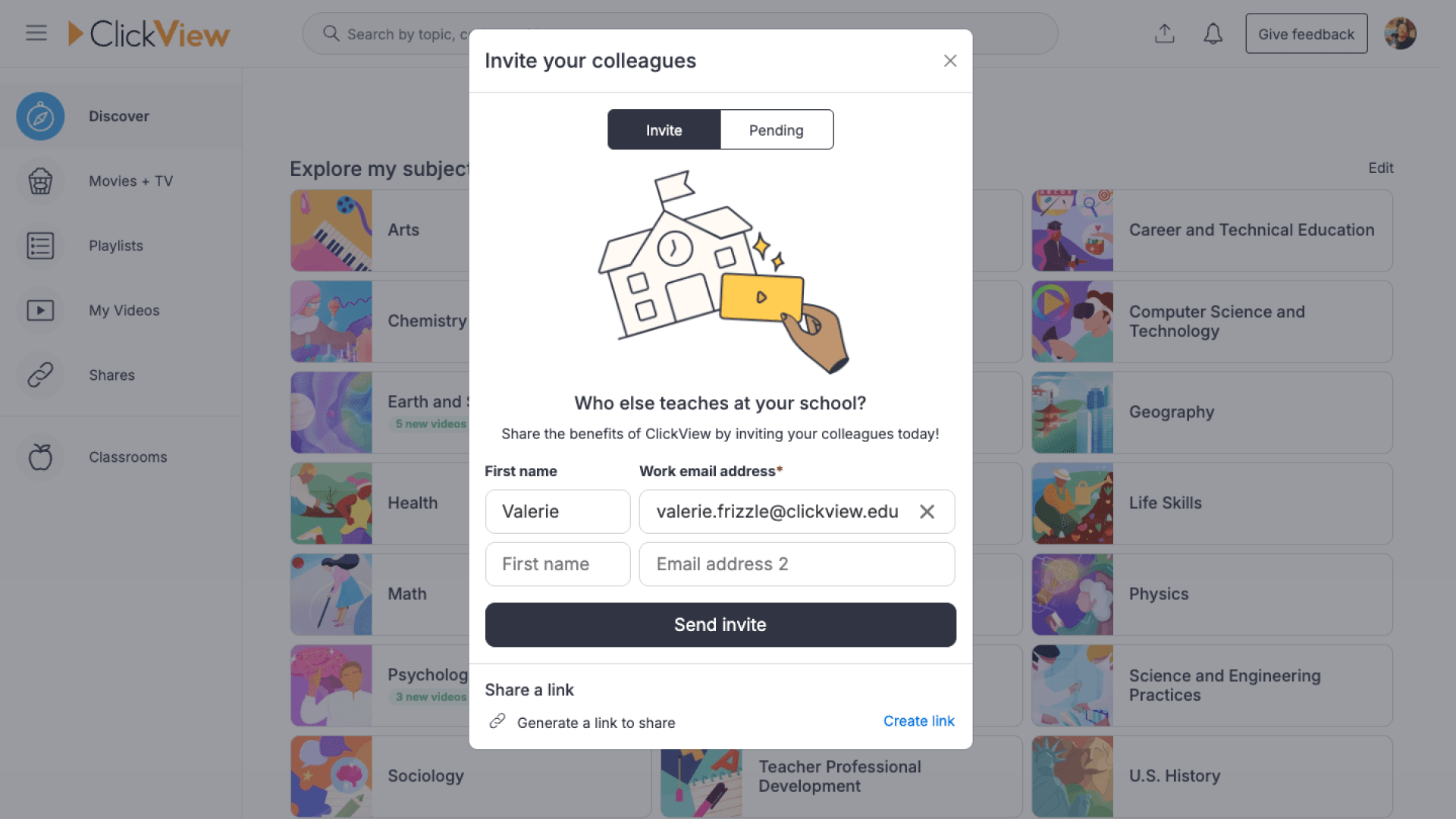Screen dimensions: 1456x819
Task: Clear Valerie's email with the X button
Action: pyautogui.click(x=927, y=512)
